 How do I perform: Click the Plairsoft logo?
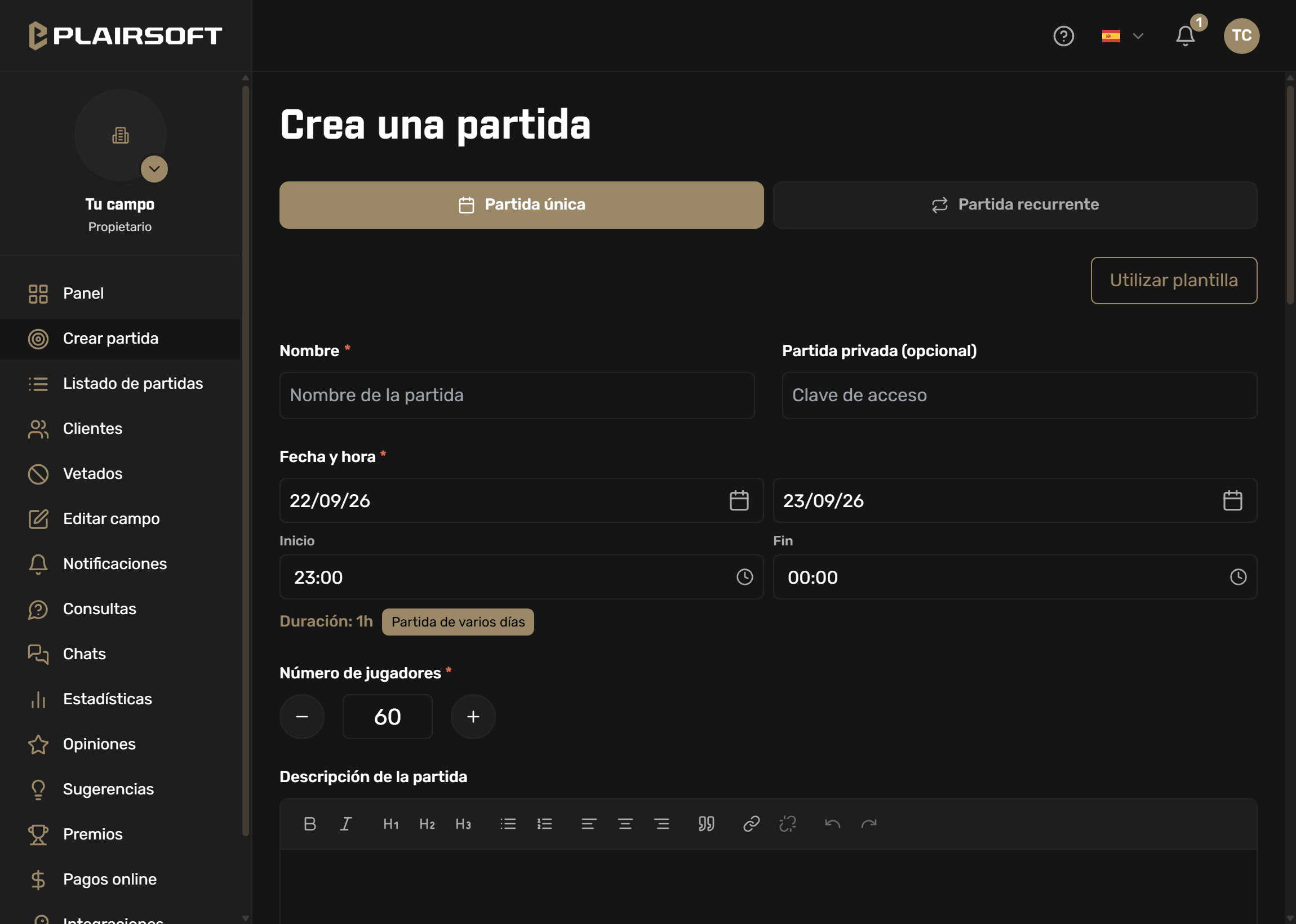point(126,36)
